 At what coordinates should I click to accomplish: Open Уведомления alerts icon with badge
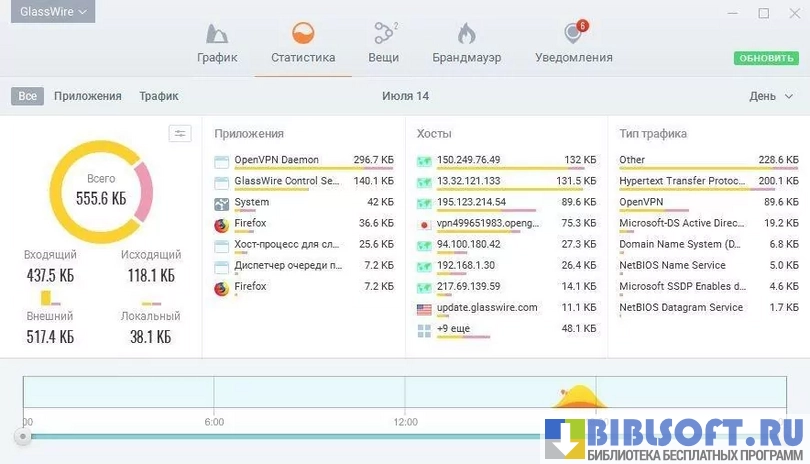[573, 34]
